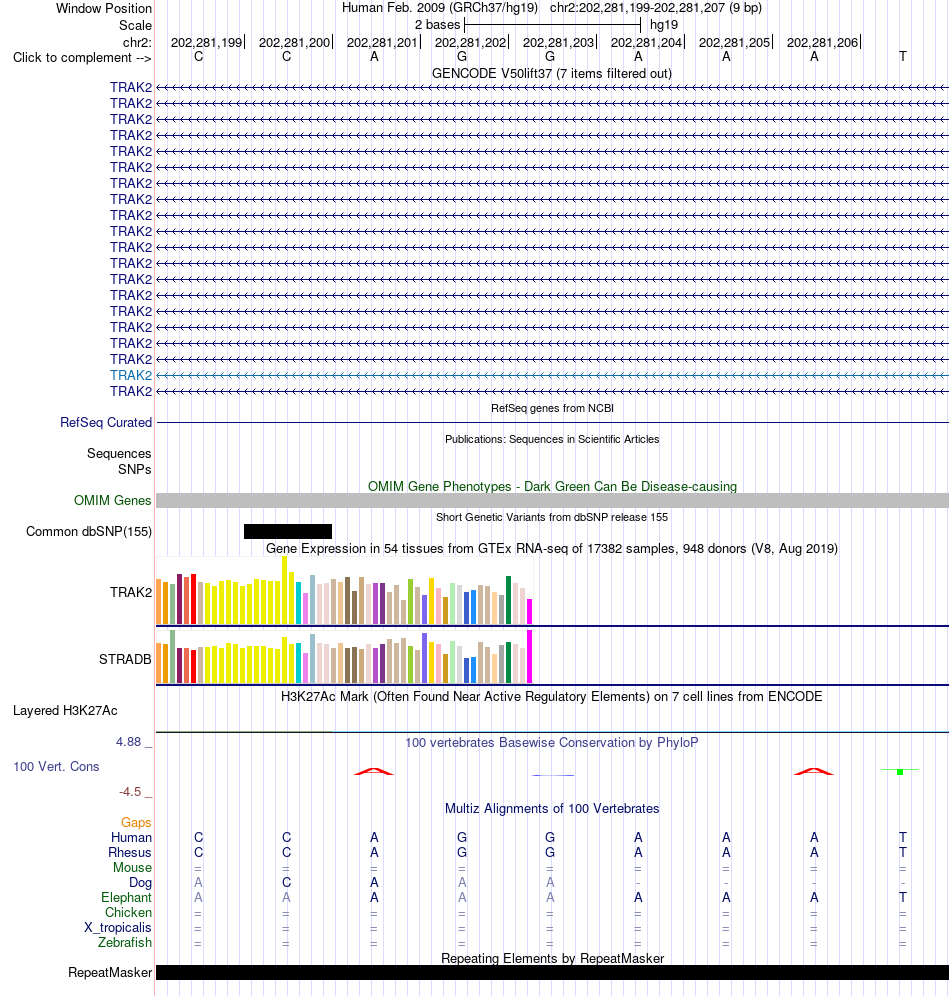Click the 'chr2:' ruler label

pos(137,43)
